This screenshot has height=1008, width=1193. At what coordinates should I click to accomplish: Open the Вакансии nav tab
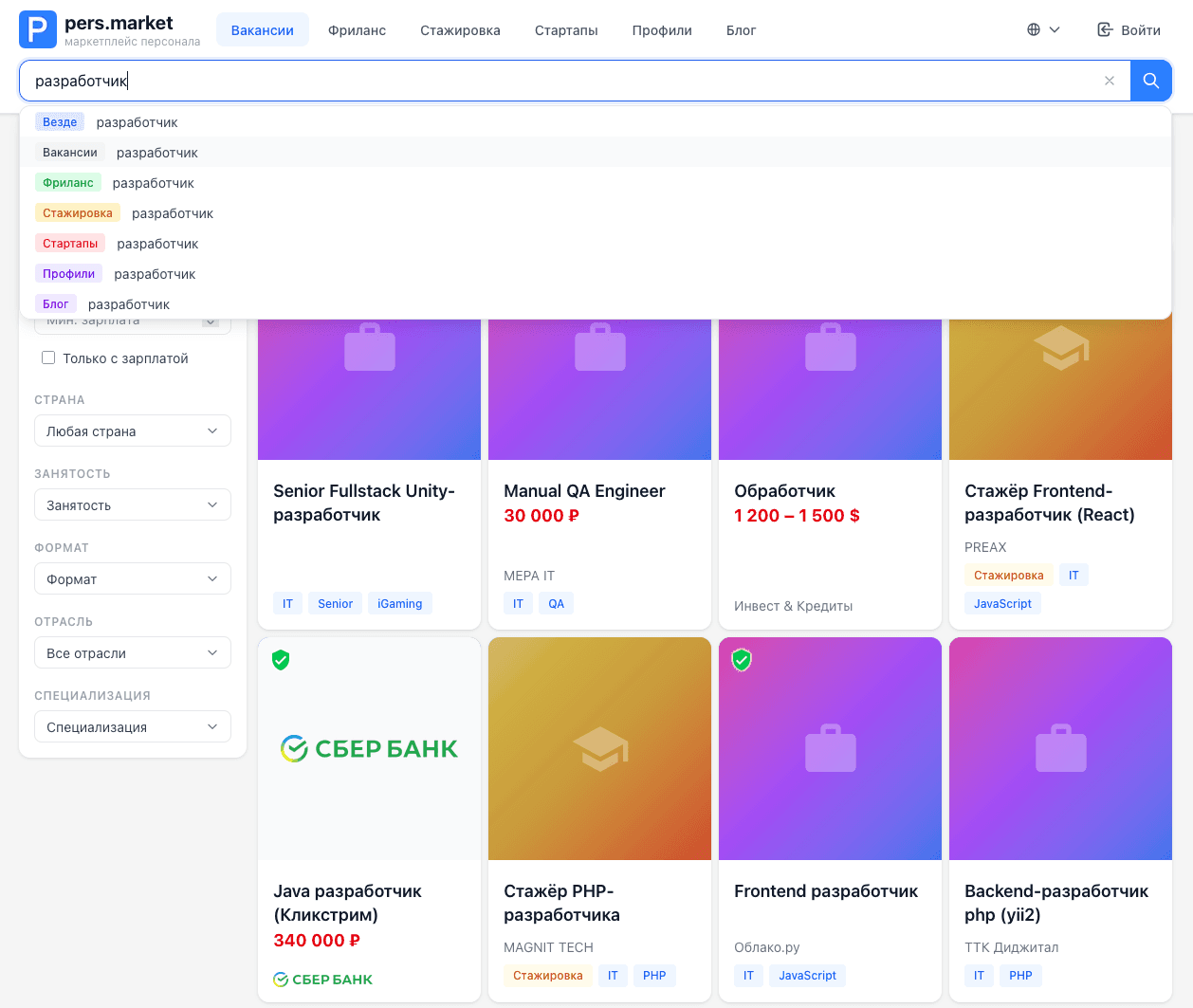pyautogui.click(x=263, y=30)
